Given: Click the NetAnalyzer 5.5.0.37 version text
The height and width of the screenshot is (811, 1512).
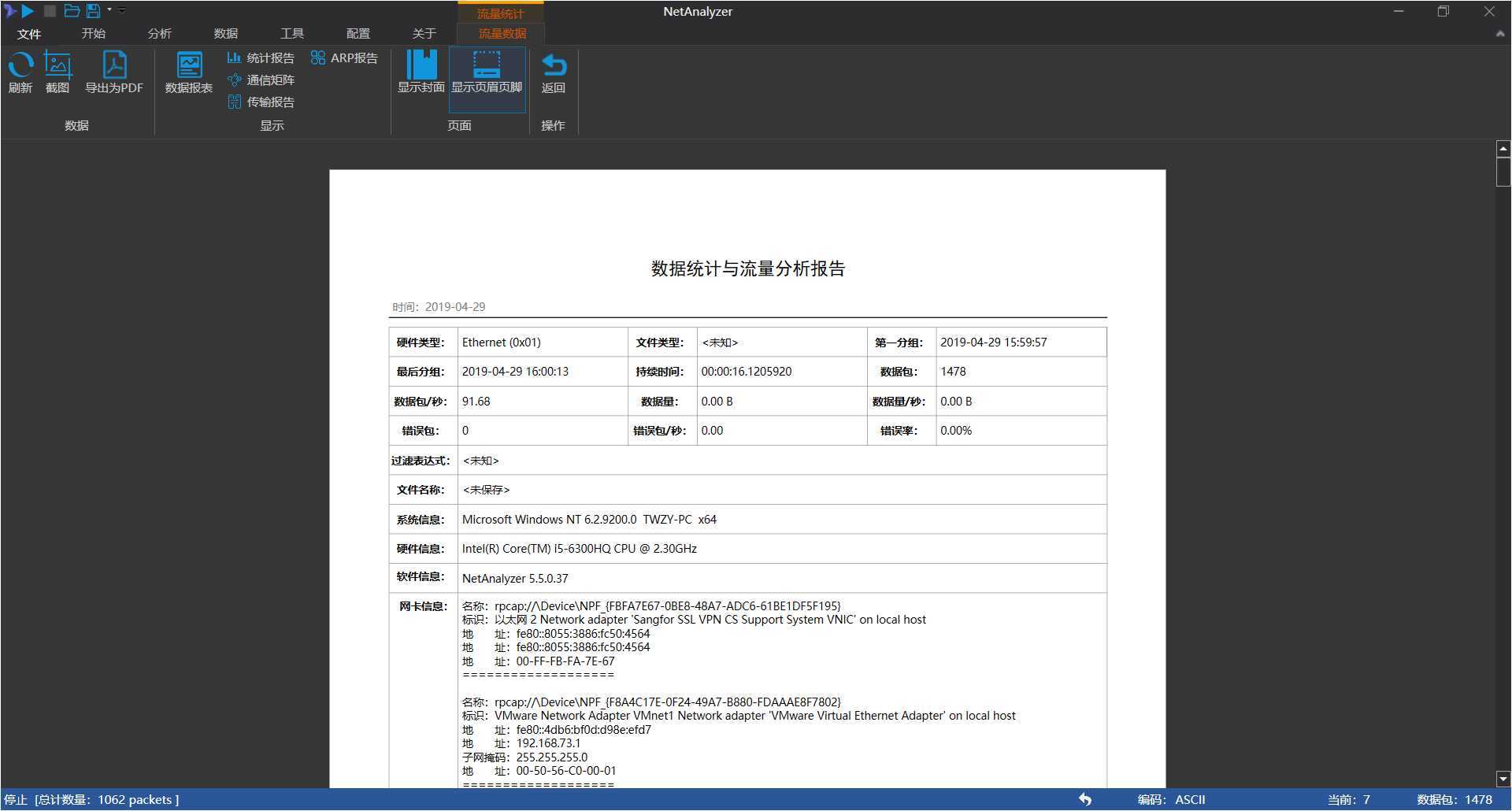Looking at the screenshot, I should tap(514, 578).
